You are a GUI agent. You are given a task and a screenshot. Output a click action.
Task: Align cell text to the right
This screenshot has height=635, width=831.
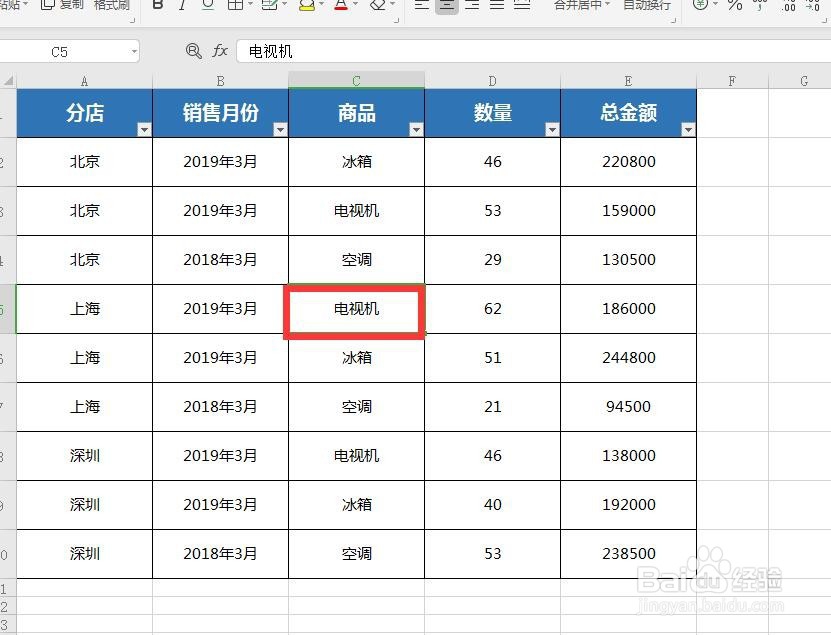pos(472,5)
